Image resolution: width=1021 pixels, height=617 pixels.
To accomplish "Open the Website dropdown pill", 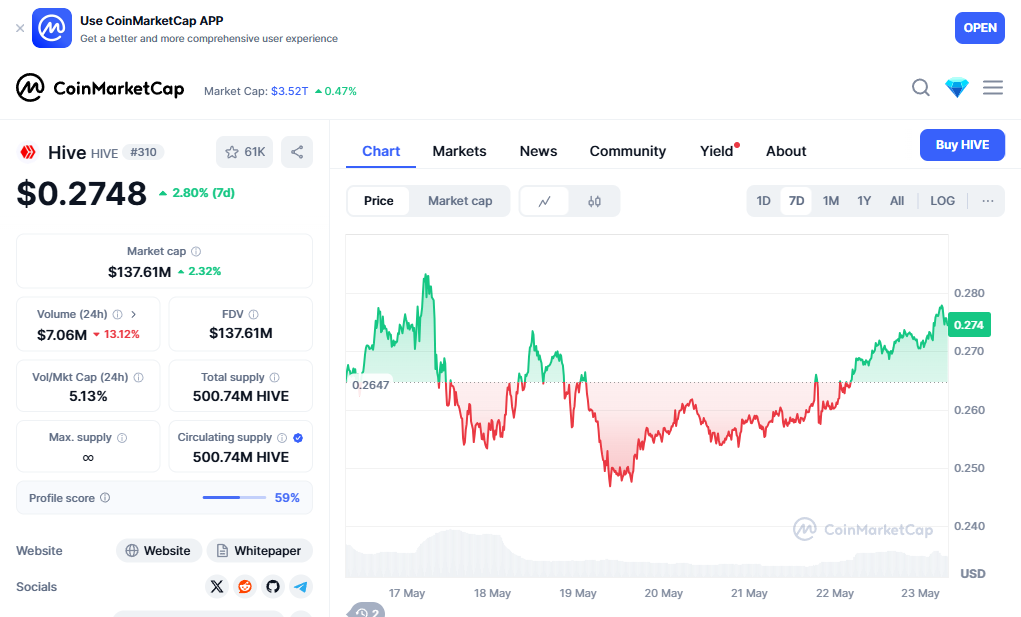I will click(x=158, y=551).
